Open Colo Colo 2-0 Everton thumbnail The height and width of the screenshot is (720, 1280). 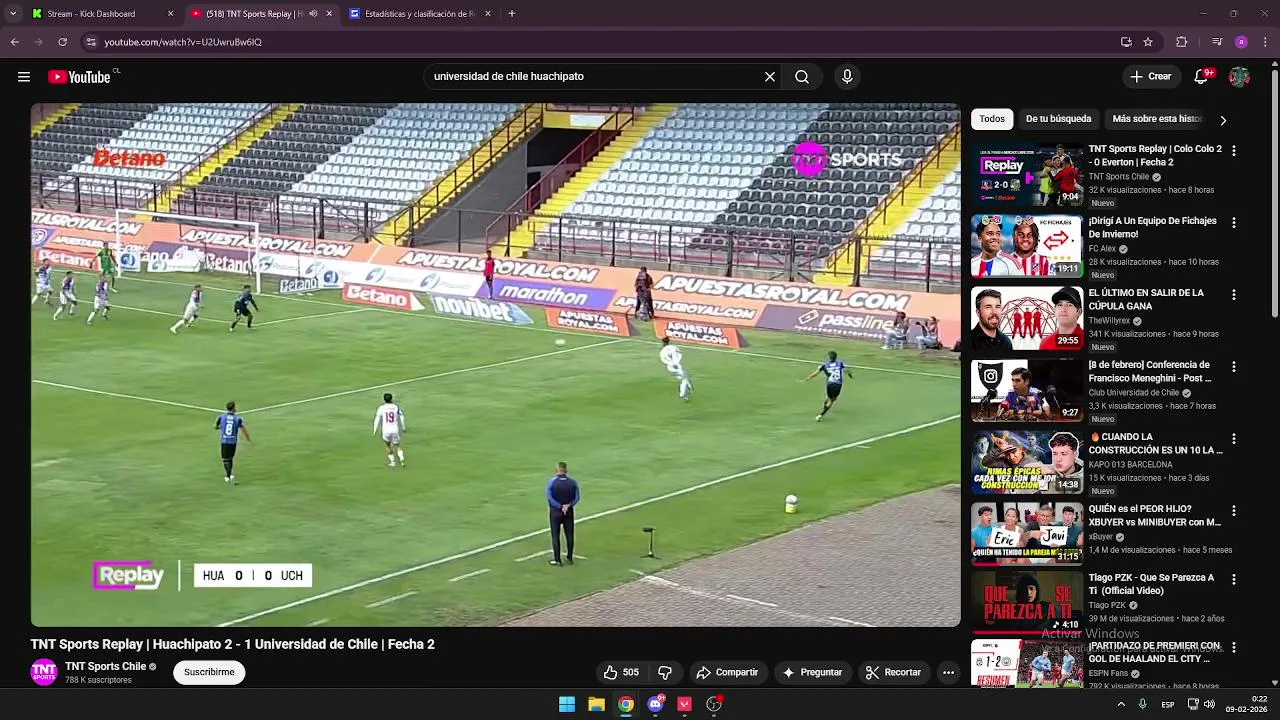click(x=1027, y=174)
